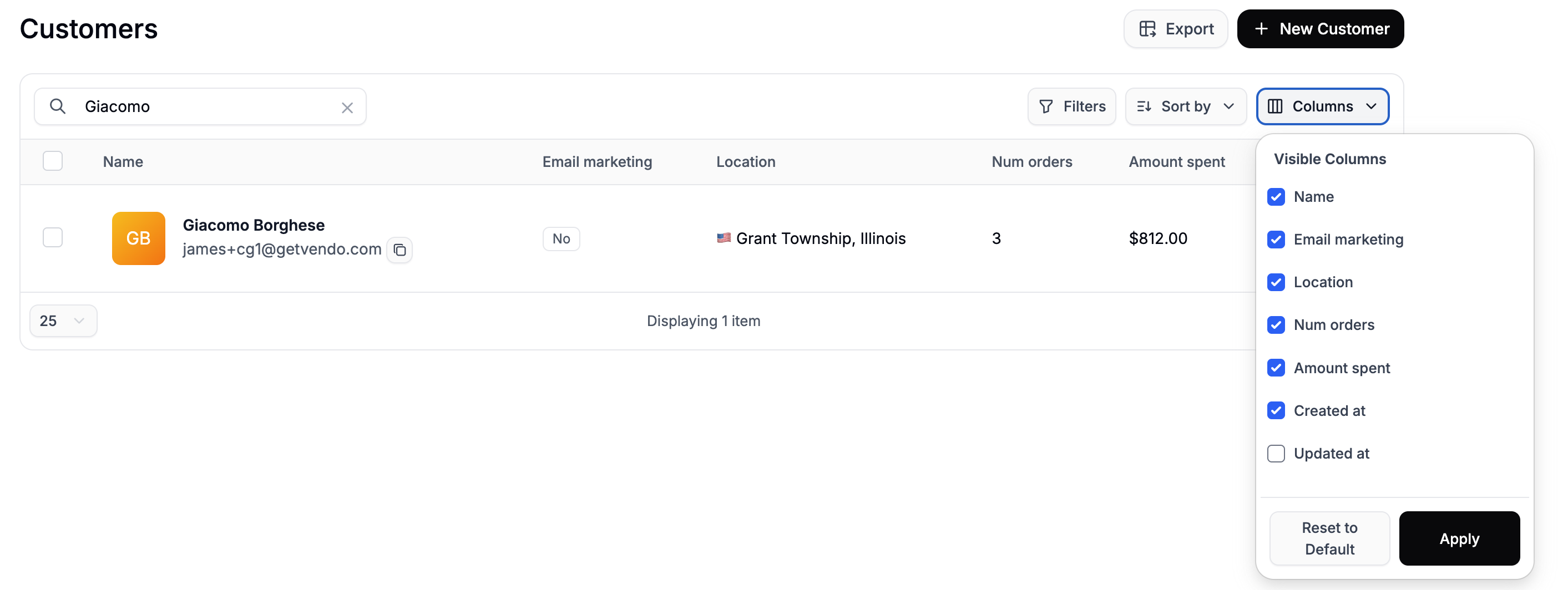Select Giacomo Borghese's row checkbox
The height and width of the screenshot is (590, 1568).
coord(53,238)
